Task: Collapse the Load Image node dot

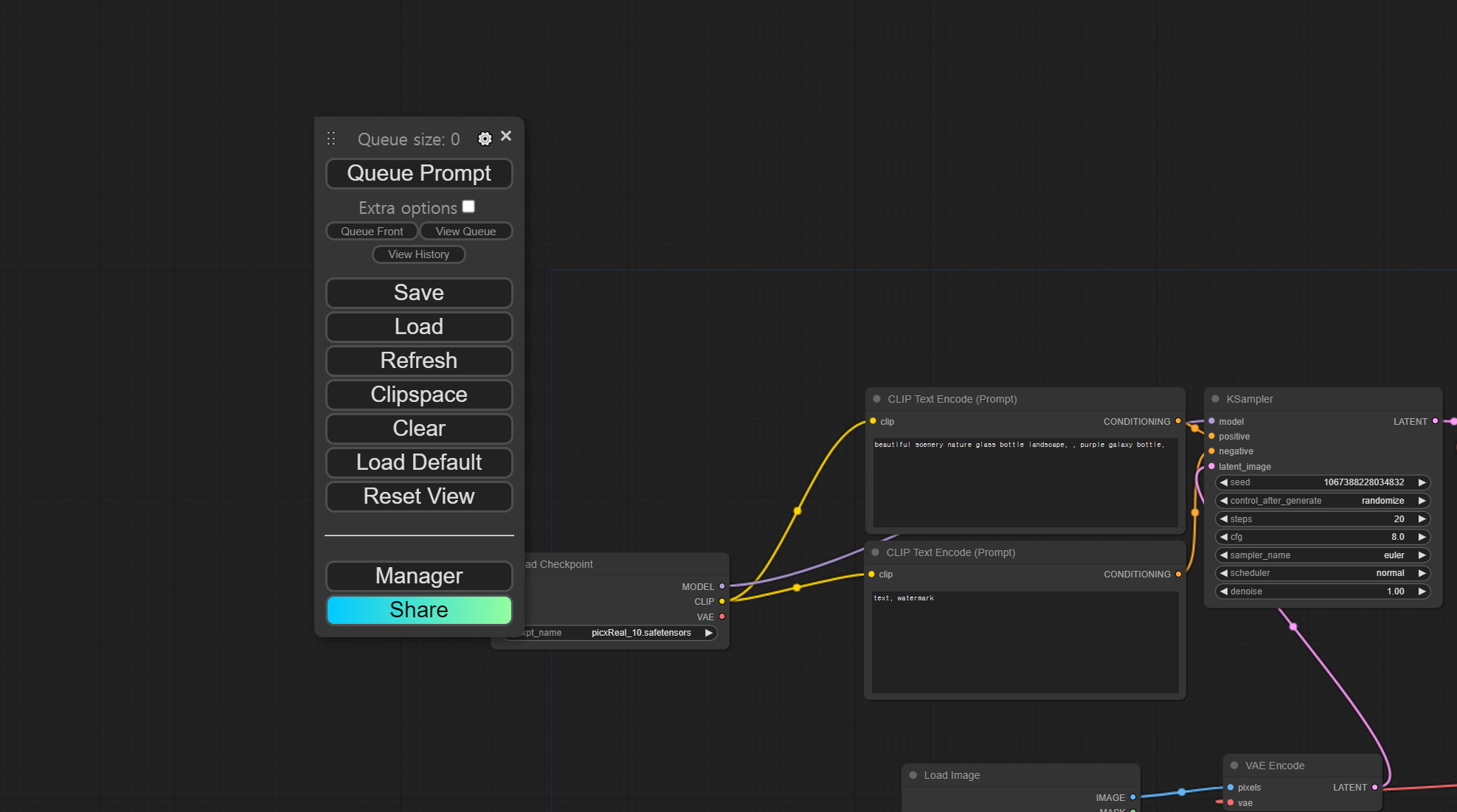Action: pyautogui.click(x=913, y=775)
